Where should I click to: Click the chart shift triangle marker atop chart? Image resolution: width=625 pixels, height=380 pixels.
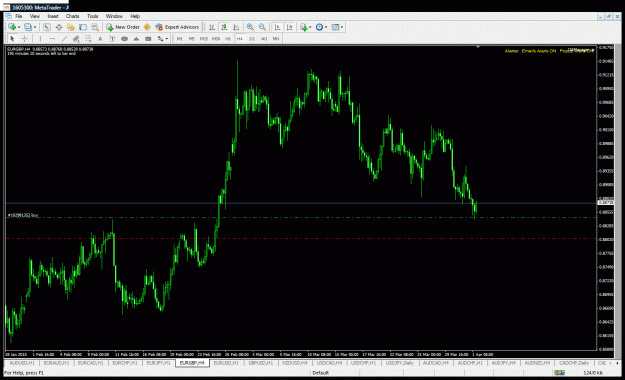[x=478, y=47]
